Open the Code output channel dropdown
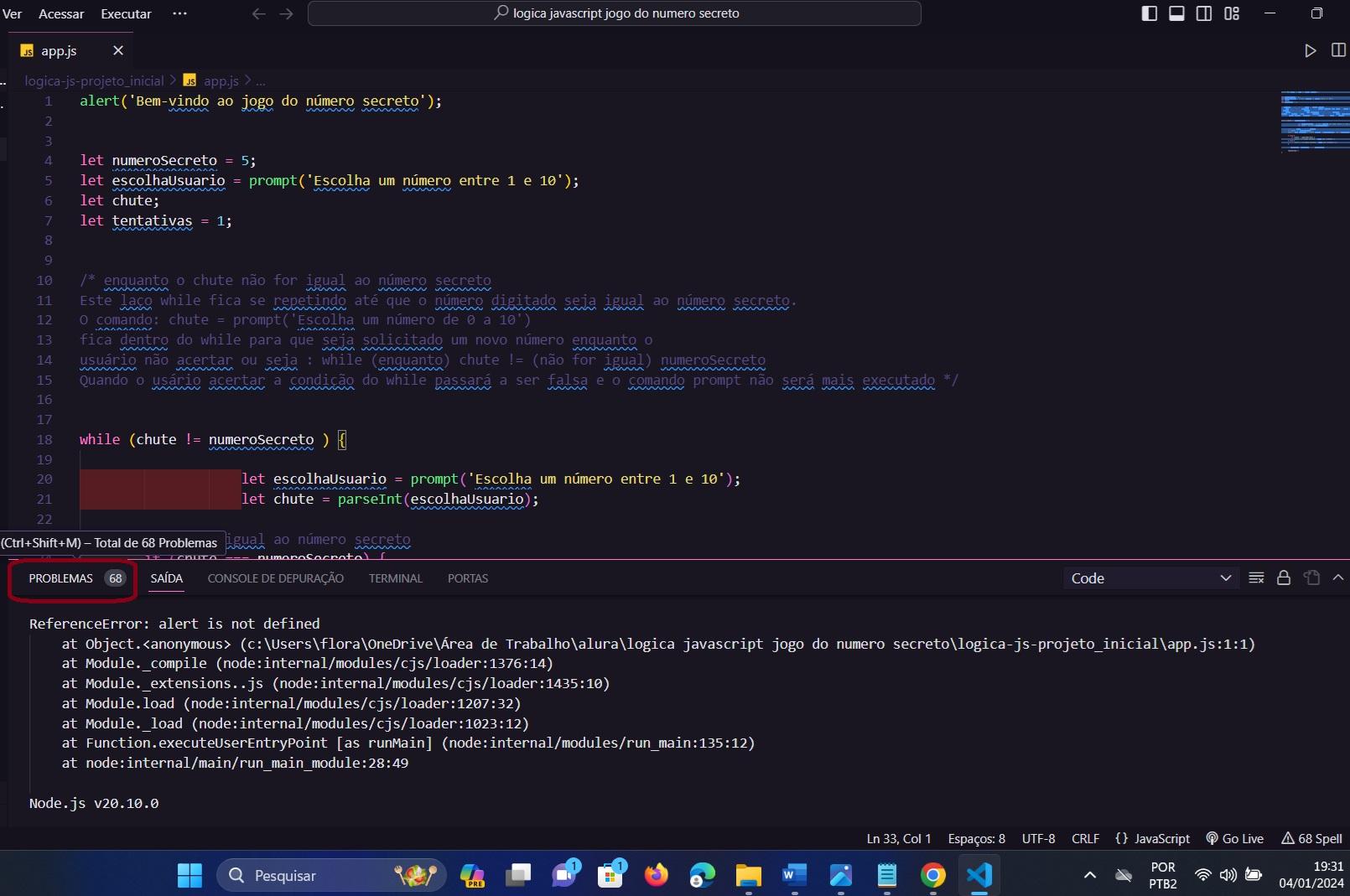1350x896 pixels. pyautogui.click(x=1150, y=578)
